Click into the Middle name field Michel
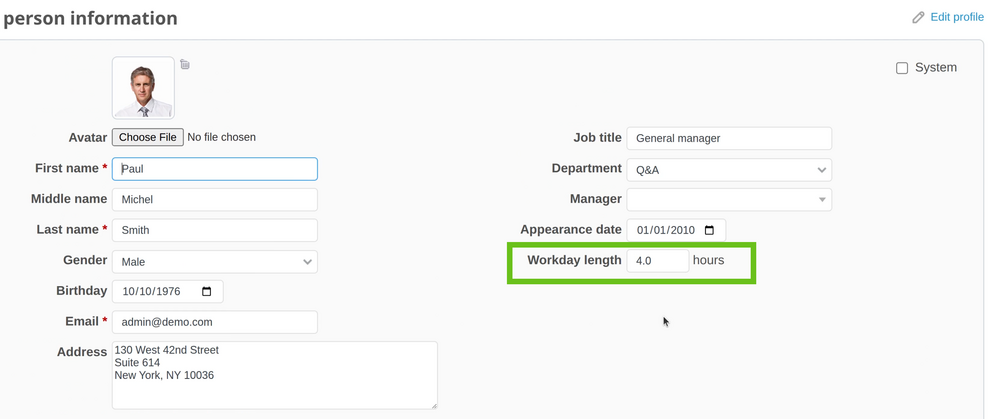This screenshot has width=1000, height=419. [x=215, y=200]
